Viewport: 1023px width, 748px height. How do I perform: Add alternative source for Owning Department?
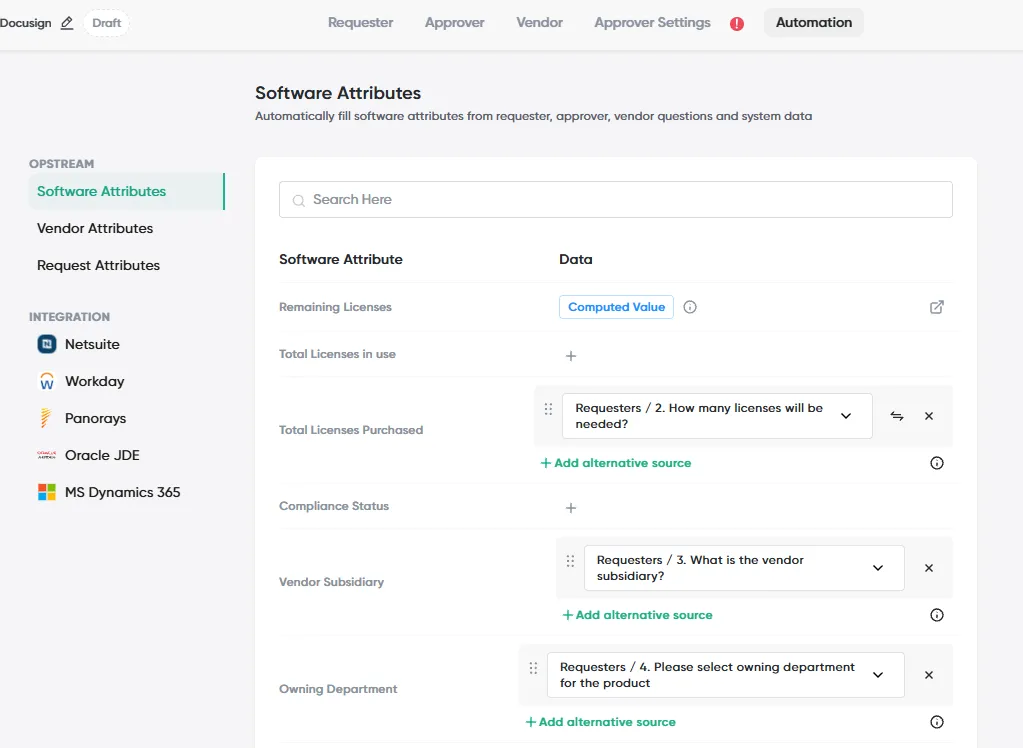600,722
